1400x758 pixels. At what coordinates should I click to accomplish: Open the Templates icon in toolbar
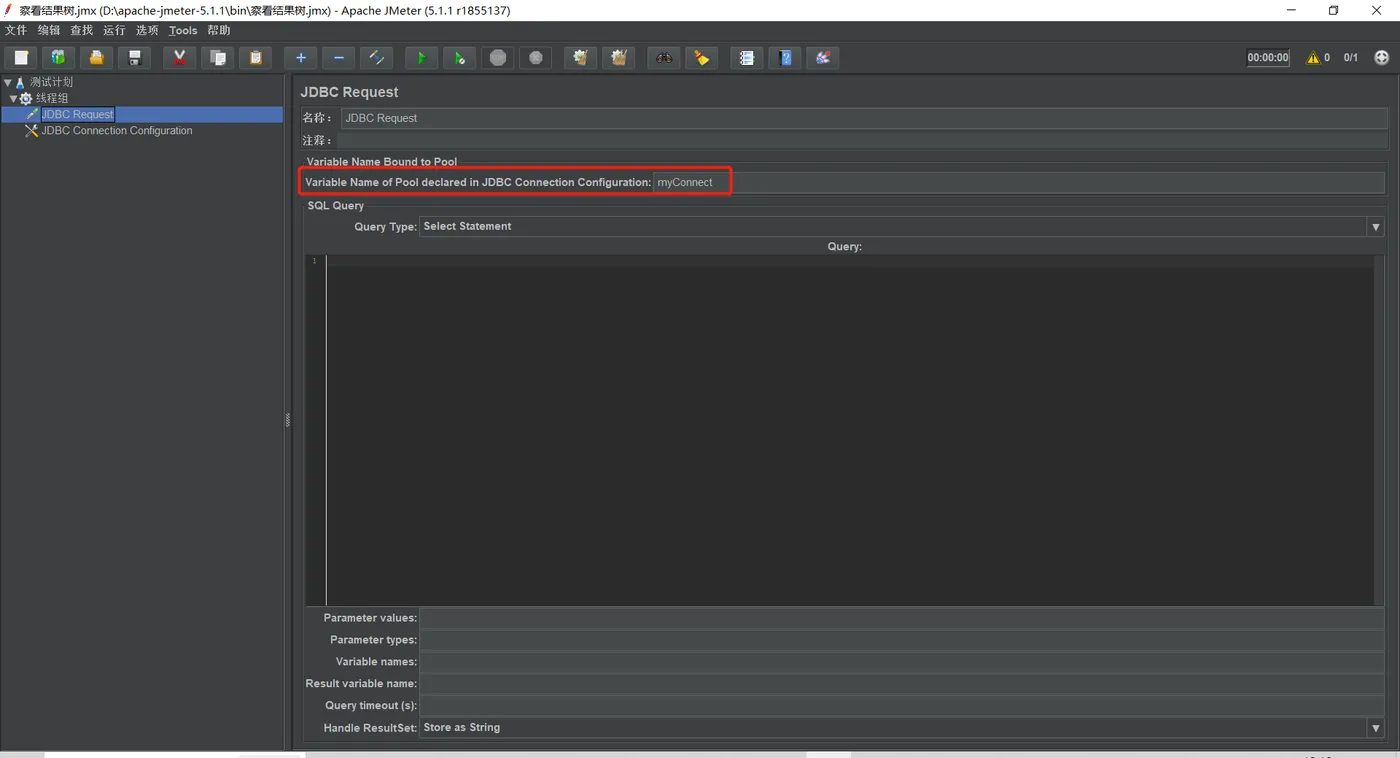(x=58, y=58)
